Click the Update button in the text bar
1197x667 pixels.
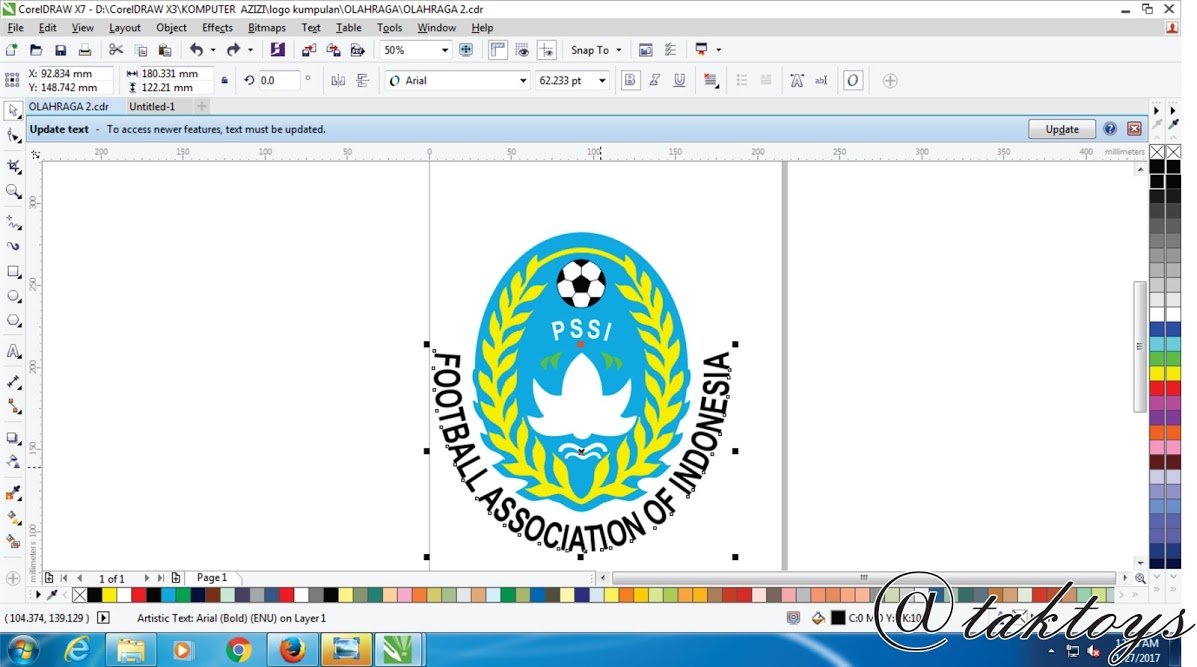[x=1062, y=129]
